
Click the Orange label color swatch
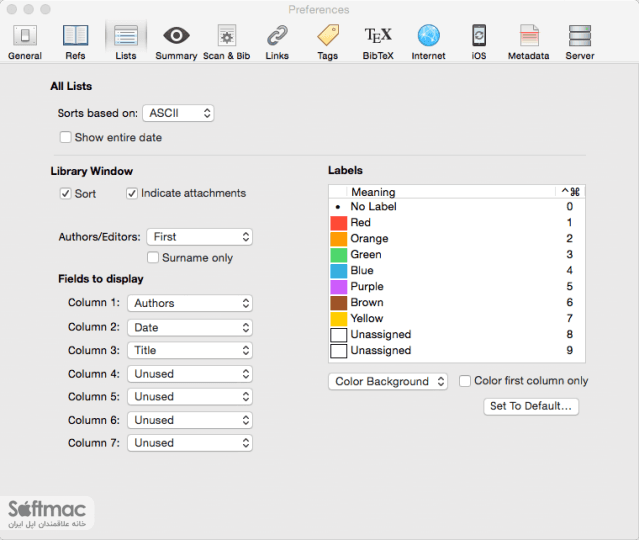[x=338, y=239]
